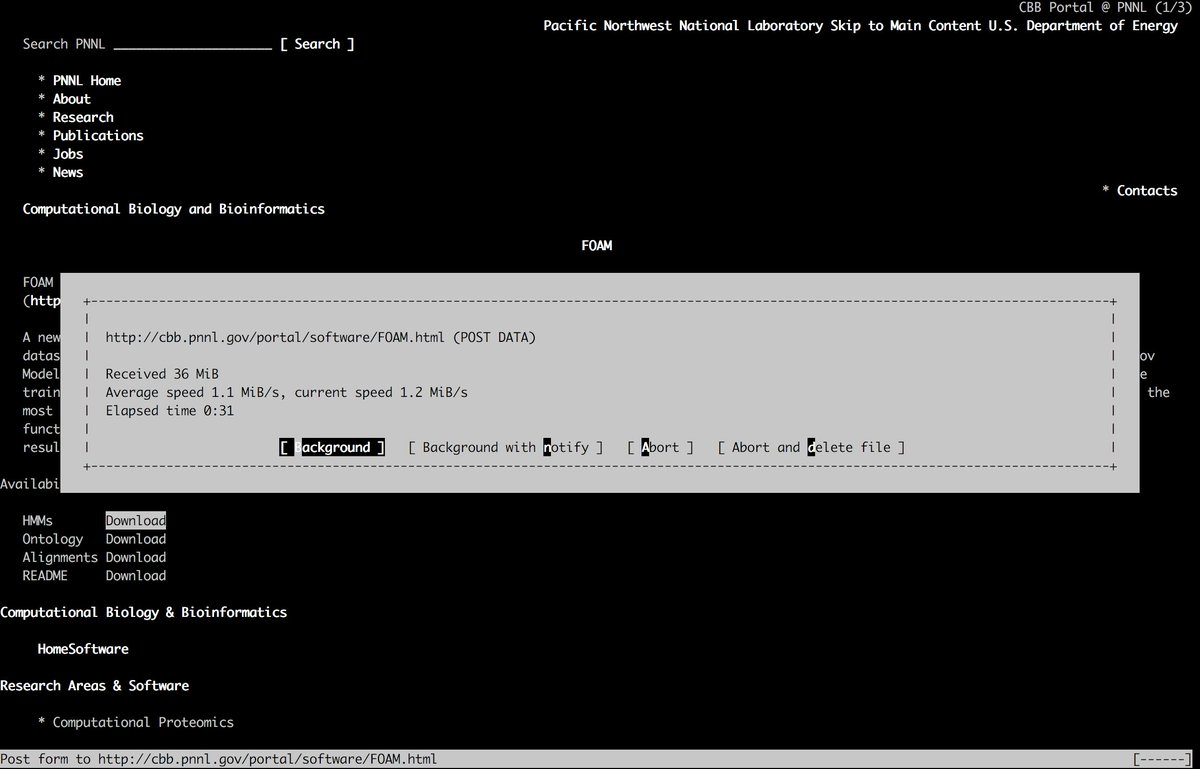Viewport: 1200px width, 769px height.
Task: Click the Abort button
Action: coord(660,447)
